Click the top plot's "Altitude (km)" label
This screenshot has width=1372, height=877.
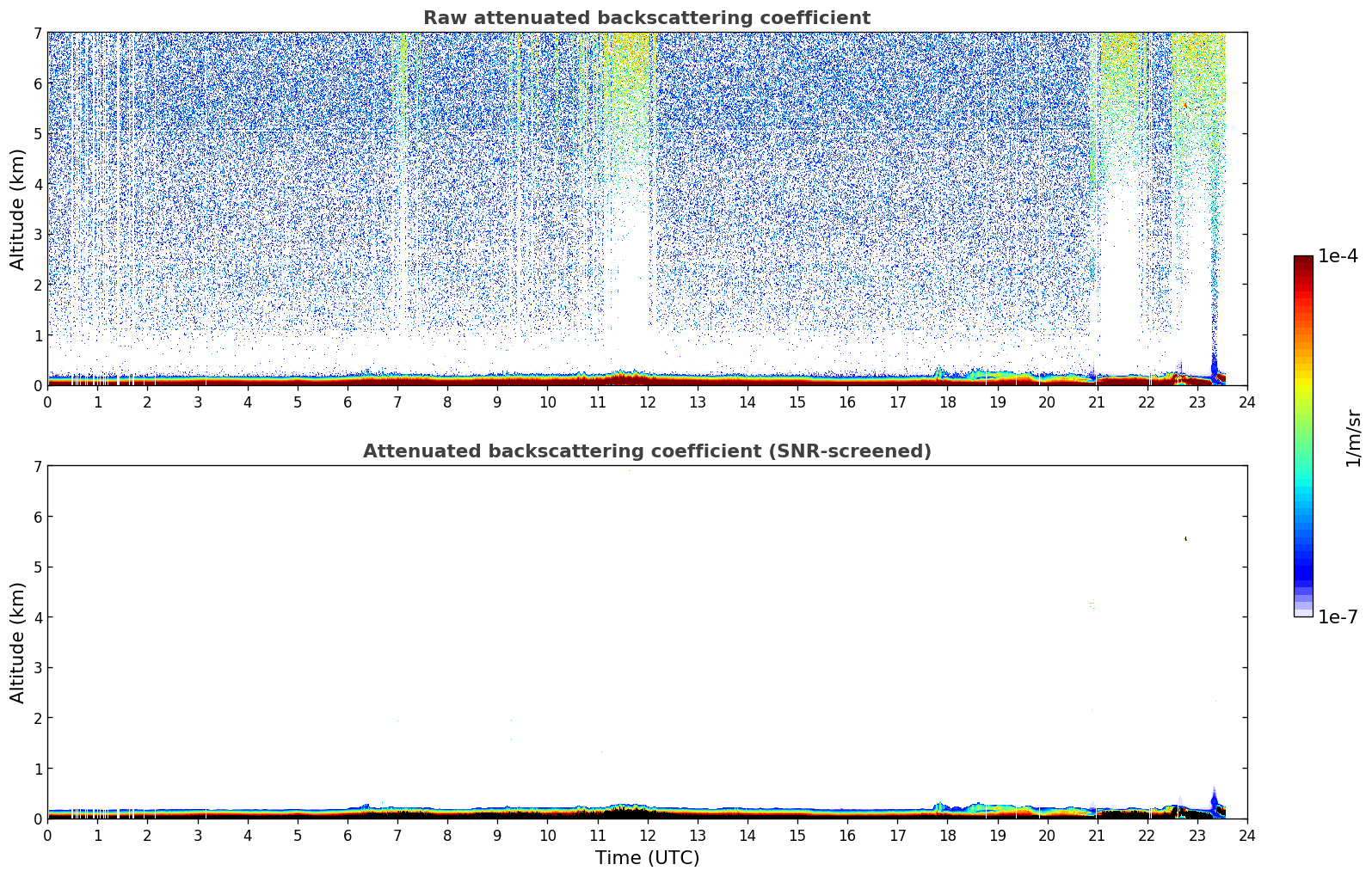(17, 209)
